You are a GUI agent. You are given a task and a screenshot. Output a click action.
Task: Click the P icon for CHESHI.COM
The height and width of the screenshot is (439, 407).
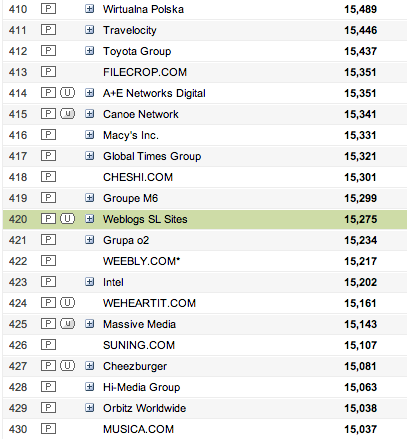[48, 177]
